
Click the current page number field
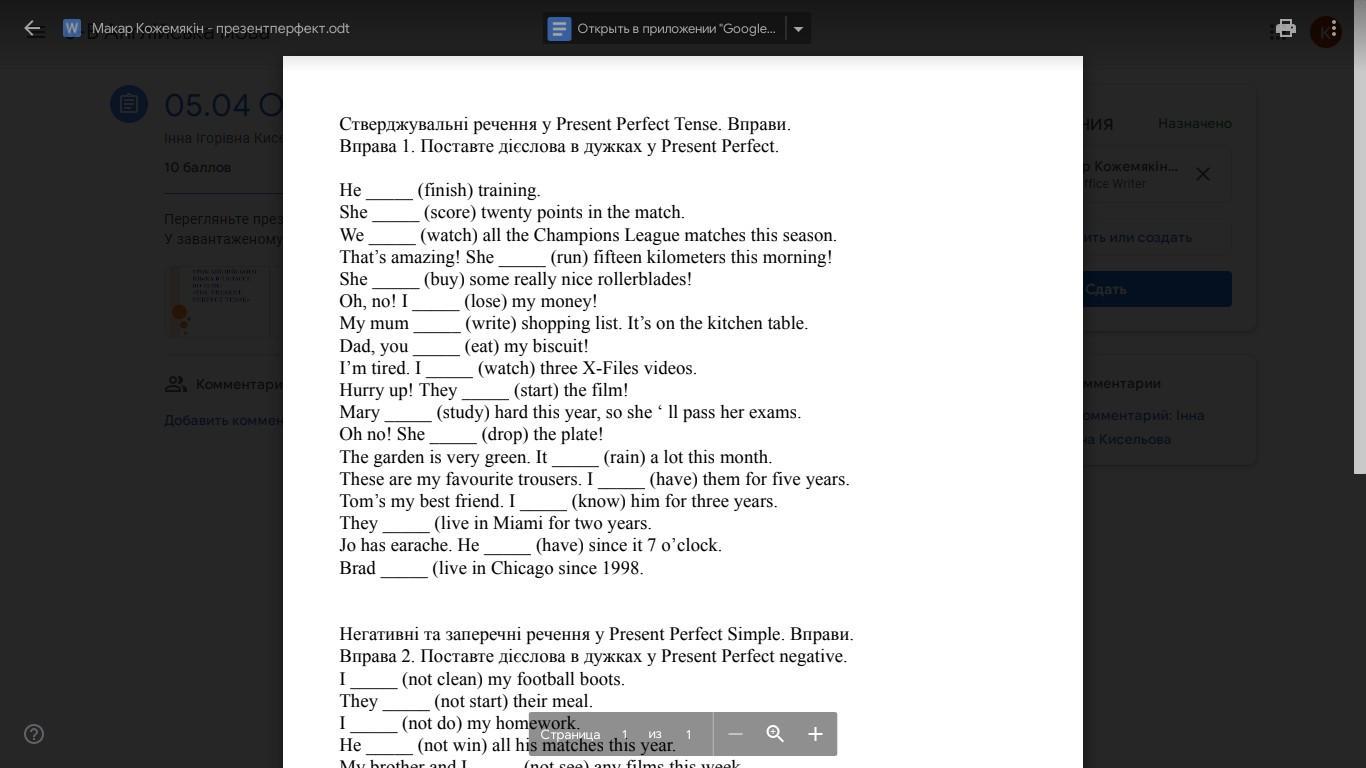625,734
